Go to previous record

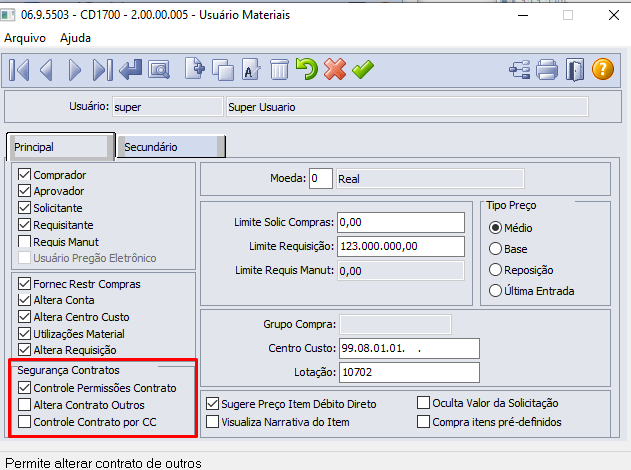[x=47, y=70]
